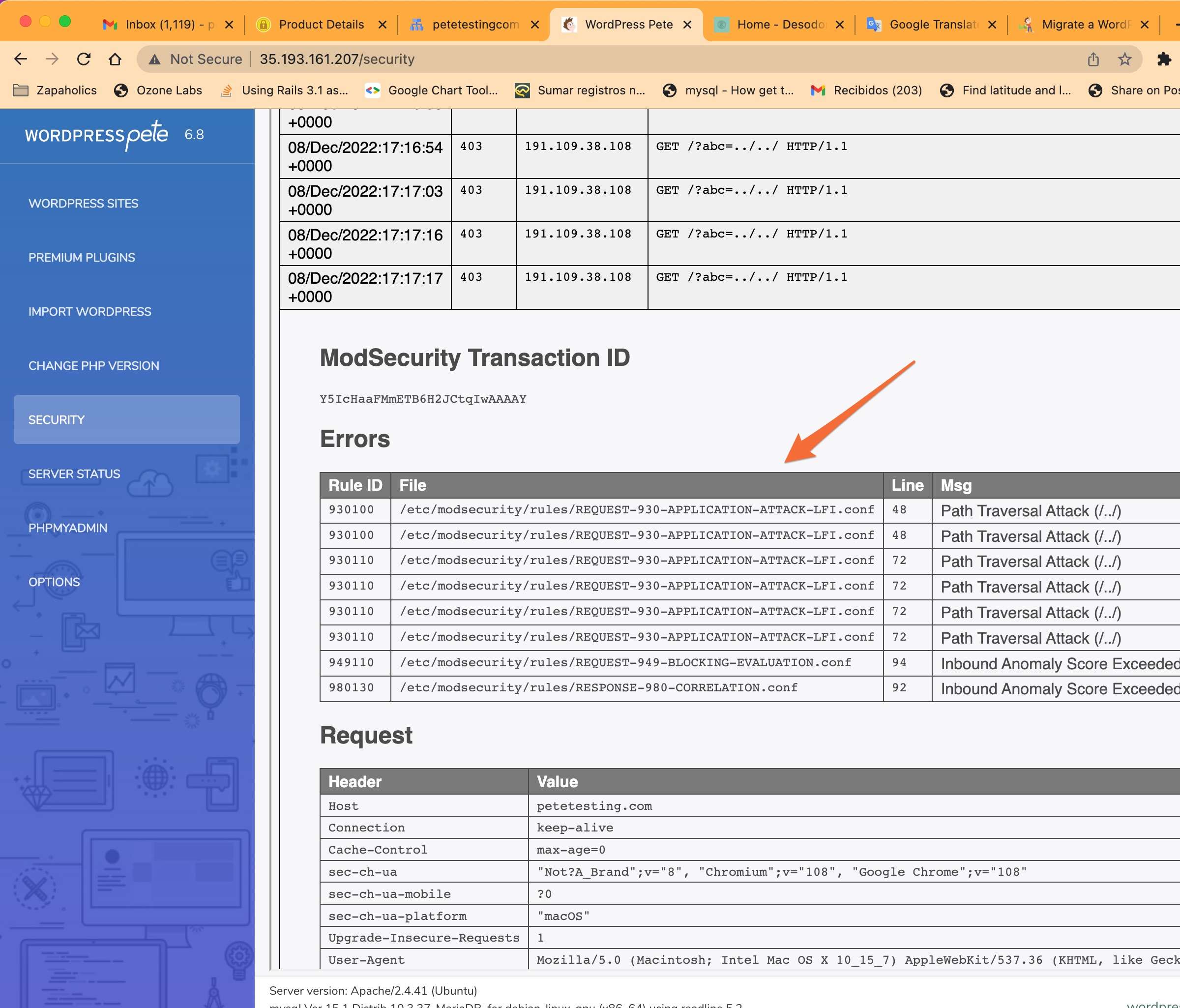The image size is (1180, 1008).
Task: Close the Product Details tab
Action: [382, 25]
